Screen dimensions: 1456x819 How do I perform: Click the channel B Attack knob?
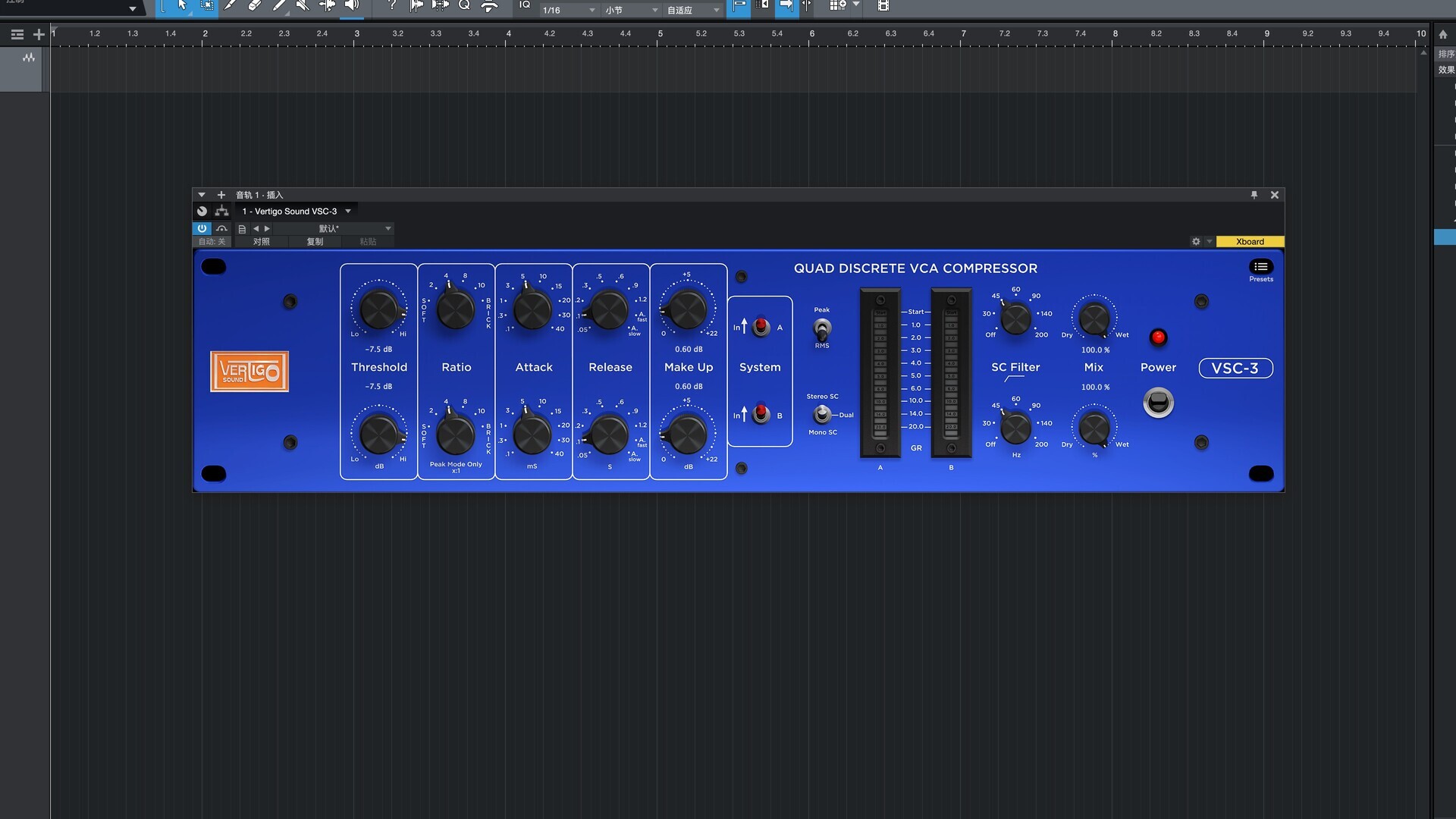[x=532, y=435]
